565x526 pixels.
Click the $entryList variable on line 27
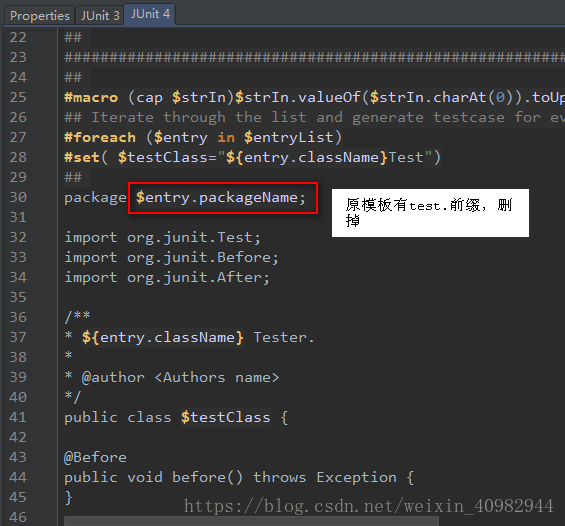pos(288,137)
